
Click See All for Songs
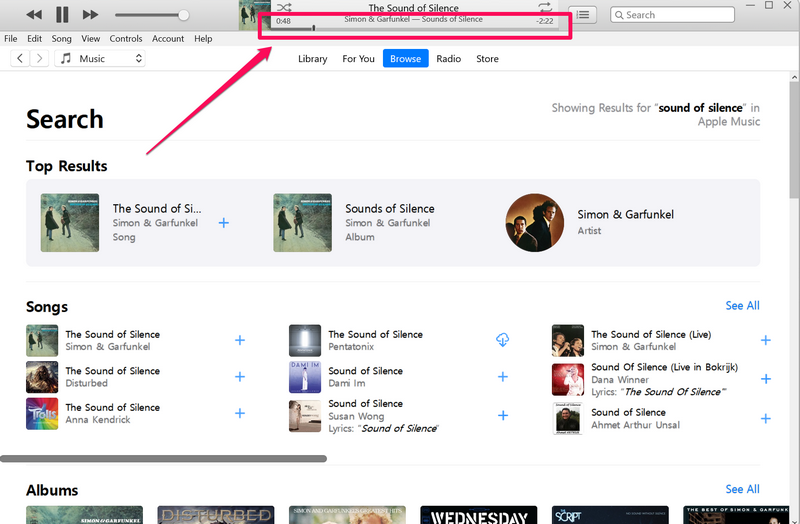(742, 306)
